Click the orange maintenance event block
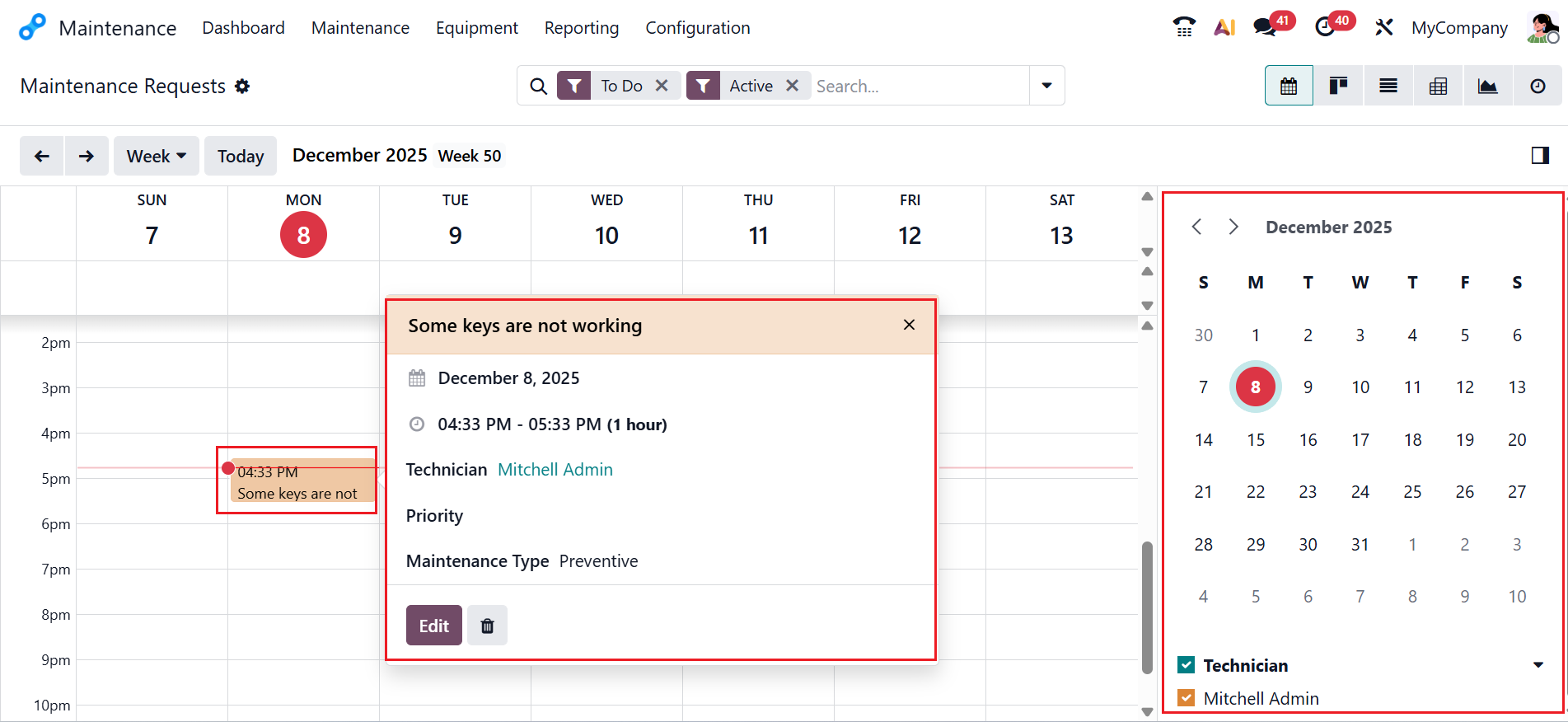Image resolution: width=1568 pixels, height=722 pixels. [x=302, y=482]
